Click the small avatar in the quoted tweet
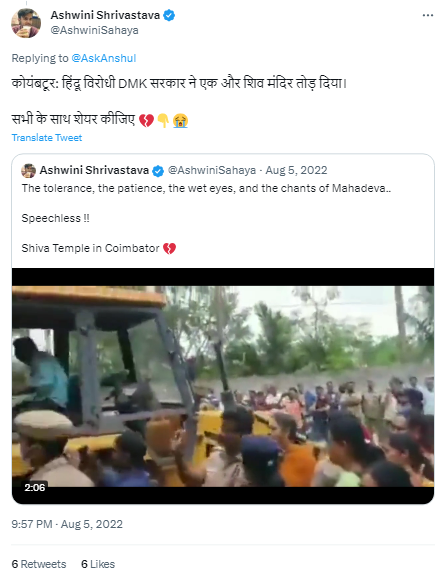The width and height of the screenshot is (444, 573). [x=28, y=170]
